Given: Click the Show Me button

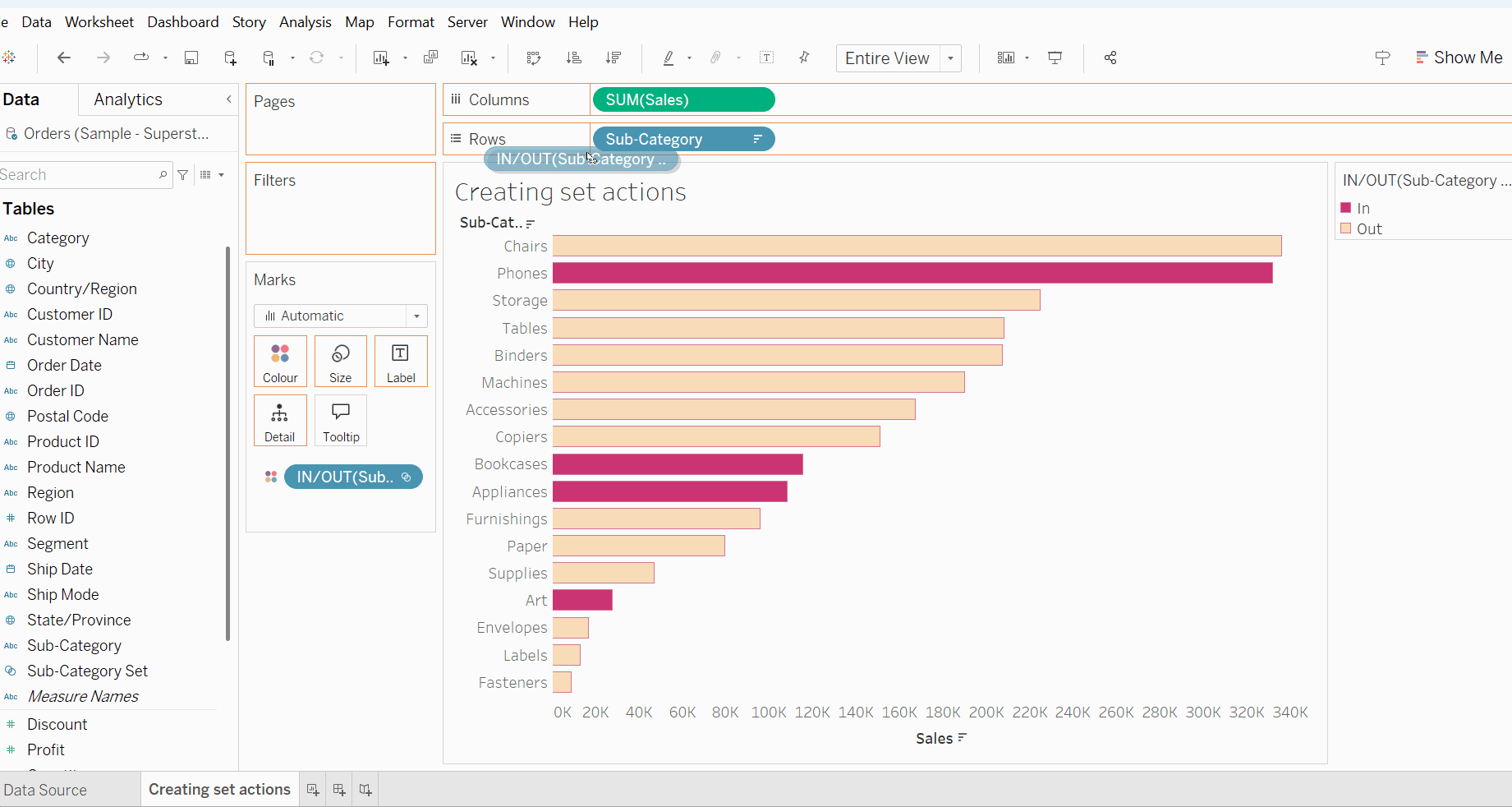Looking at the screenshot, I should tap(1459, 58).
